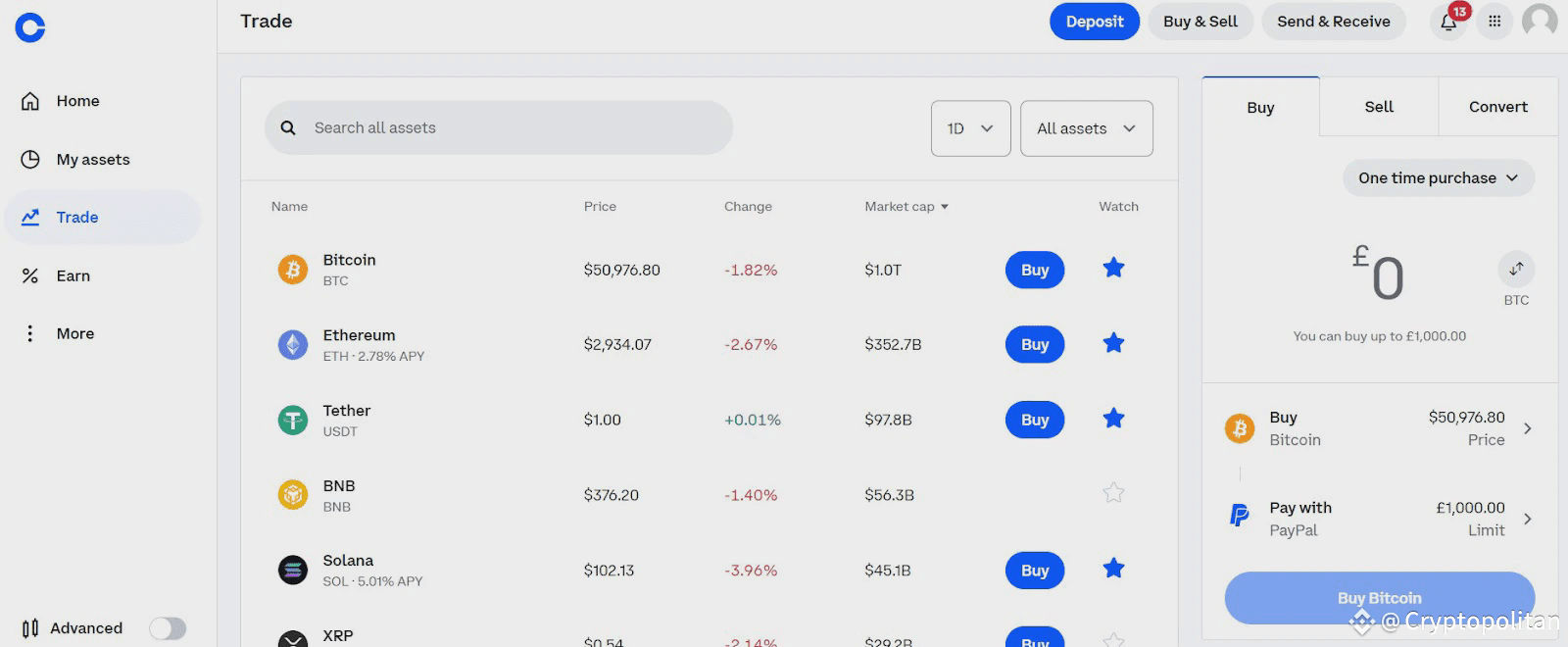Unwatch Solana with its star
Viewport: 1568px width, 647px height.
1113,569
